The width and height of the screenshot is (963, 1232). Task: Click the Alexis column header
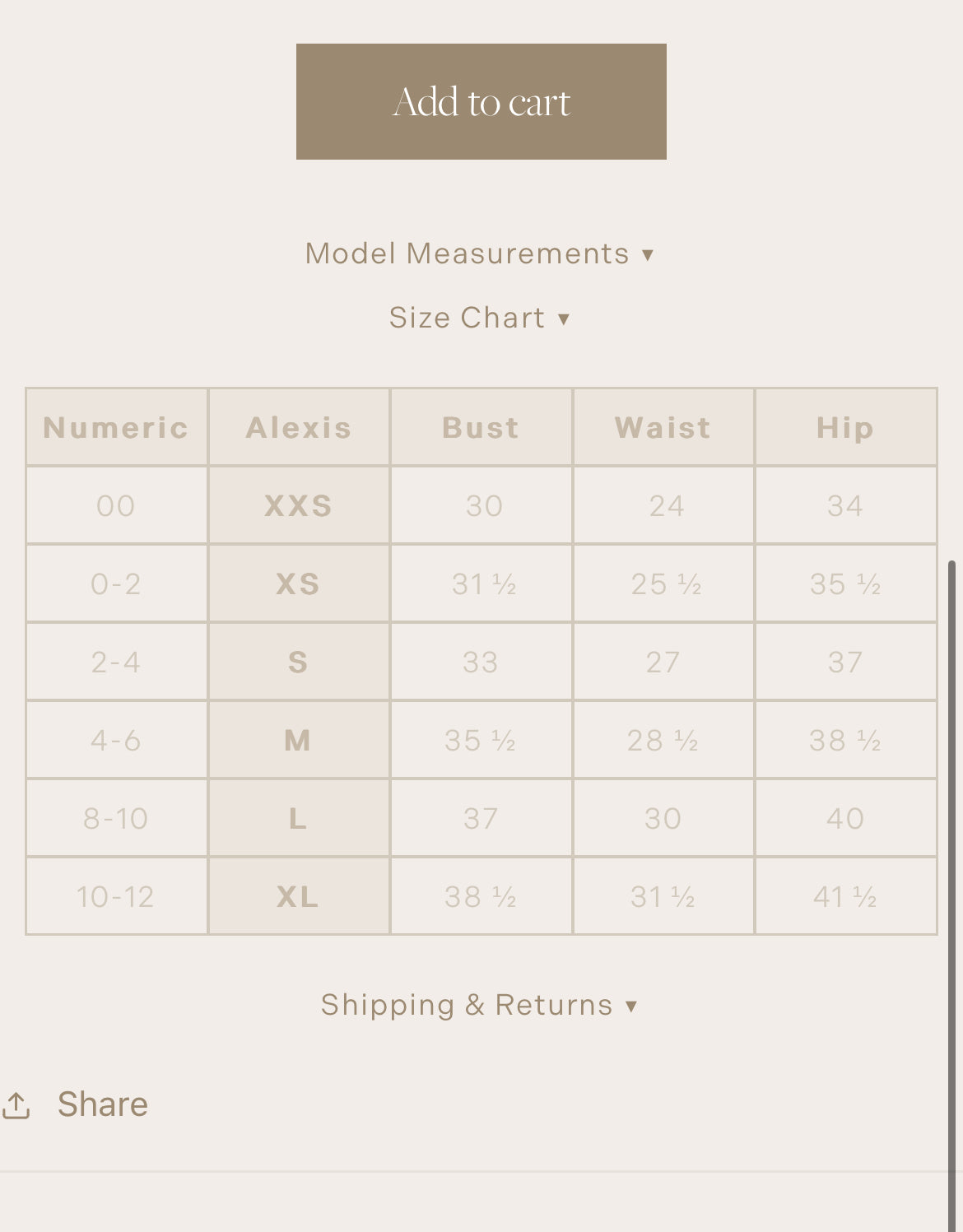click(x=299, y=428)
